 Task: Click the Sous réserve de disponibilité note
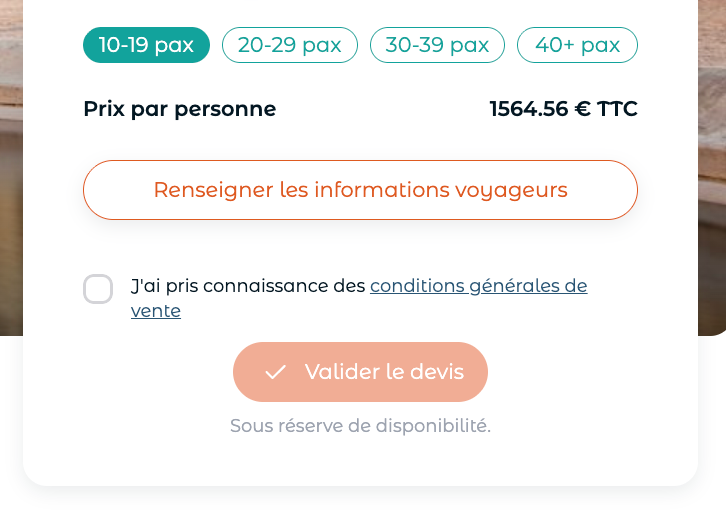(360, 426)
